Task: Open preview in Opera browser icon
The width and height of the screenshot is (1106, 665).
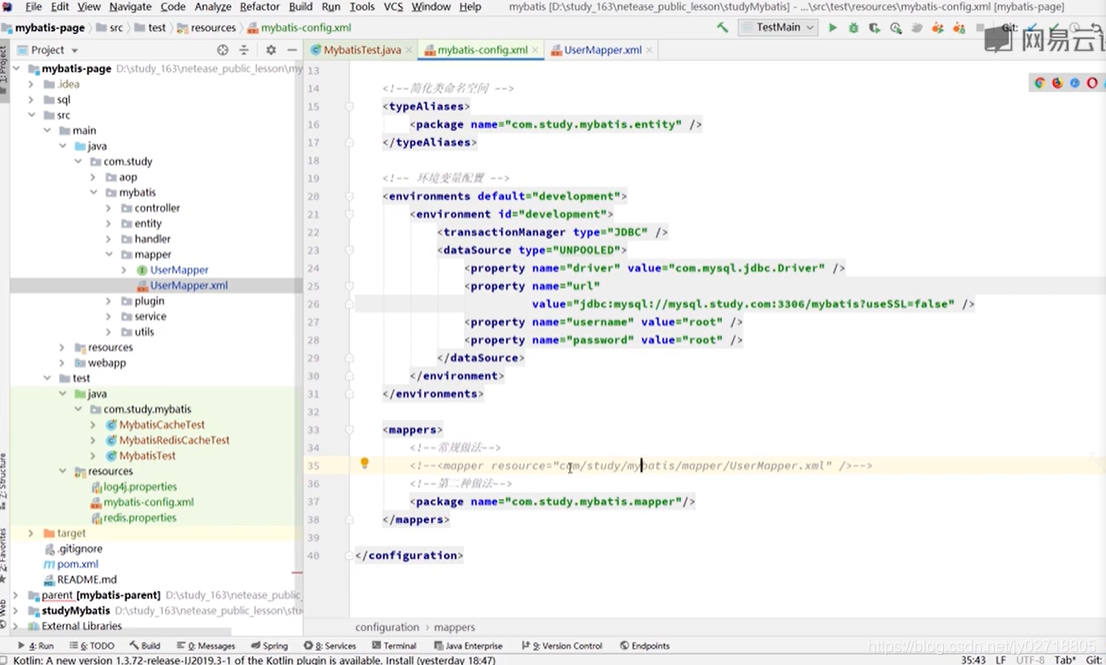Action: (1092, 83)
